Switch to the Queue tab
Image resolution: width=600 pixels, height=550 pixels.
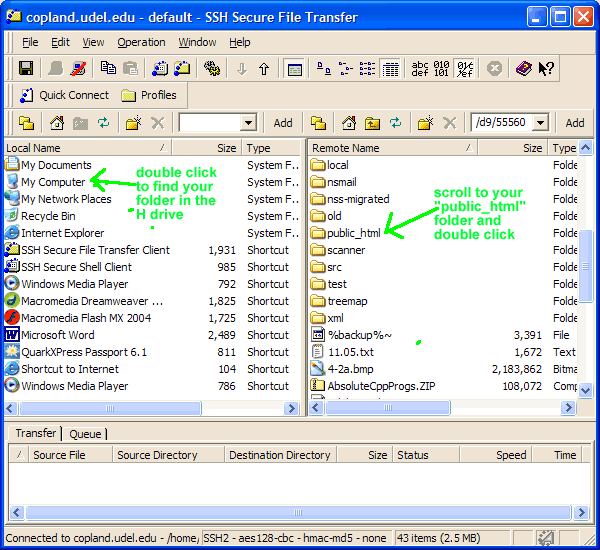pos(85,434)
